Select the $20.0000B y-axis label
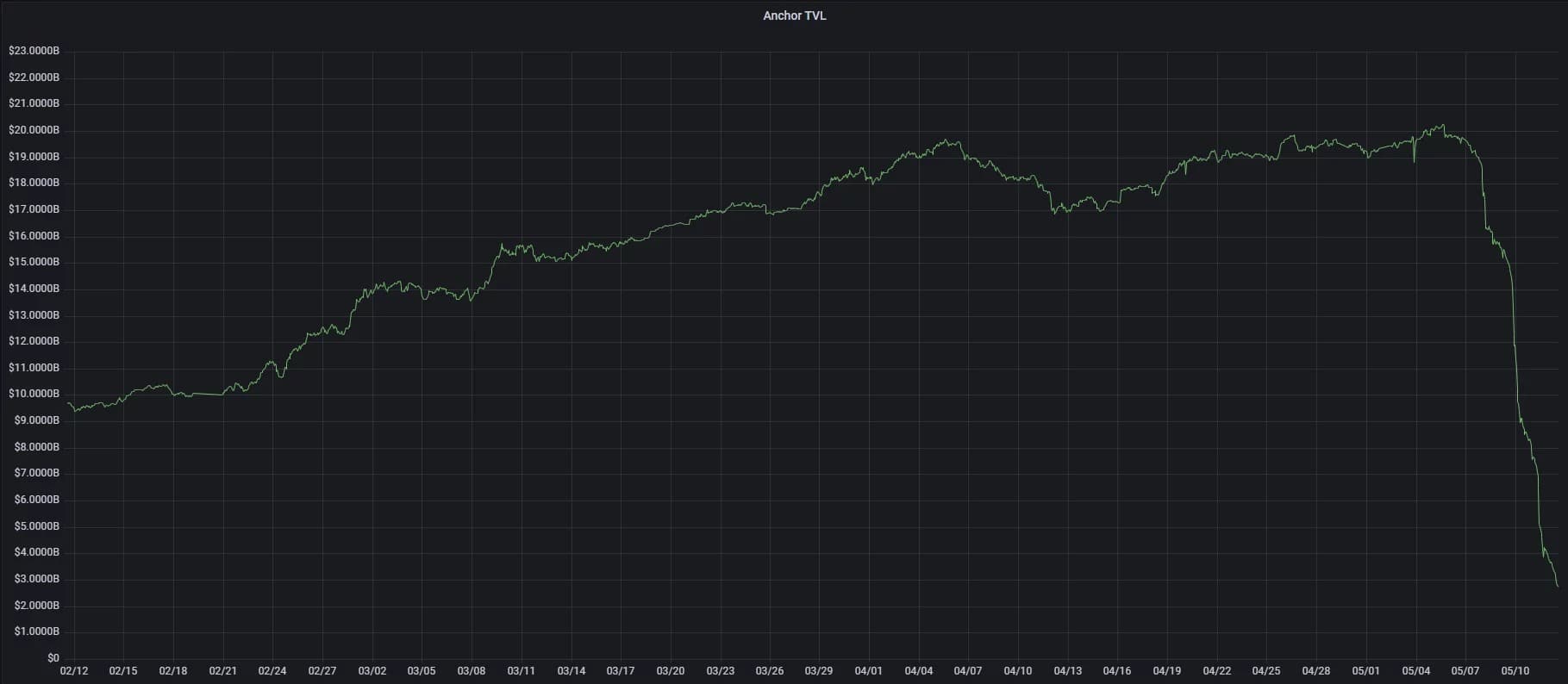1568x684 pixels. pyautogui.click(x=34, y=130)
